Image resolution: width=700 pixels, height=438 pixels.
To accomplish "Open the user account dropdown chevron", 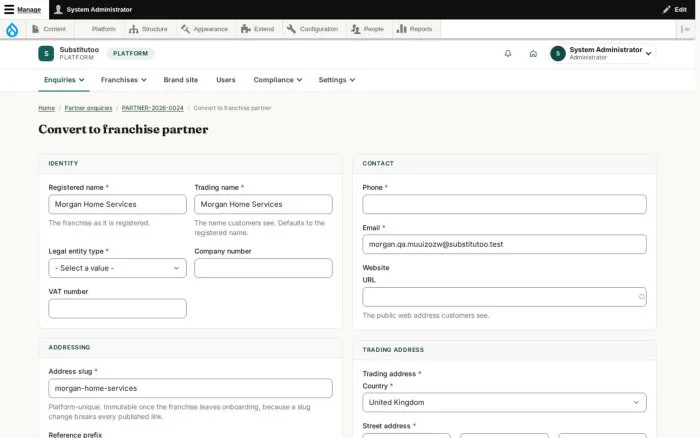I will (648, 54).
